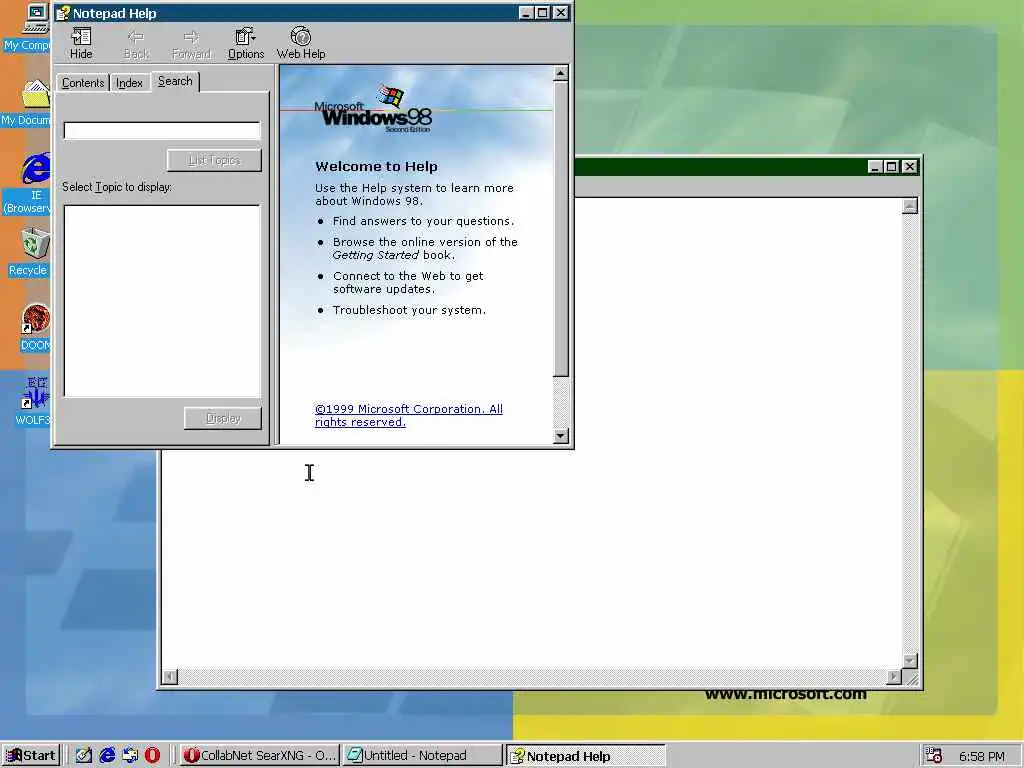This screenshot has width=1024, height=768.
Task: Maximize the Notepad Help window
Action: tap(542, 12)
